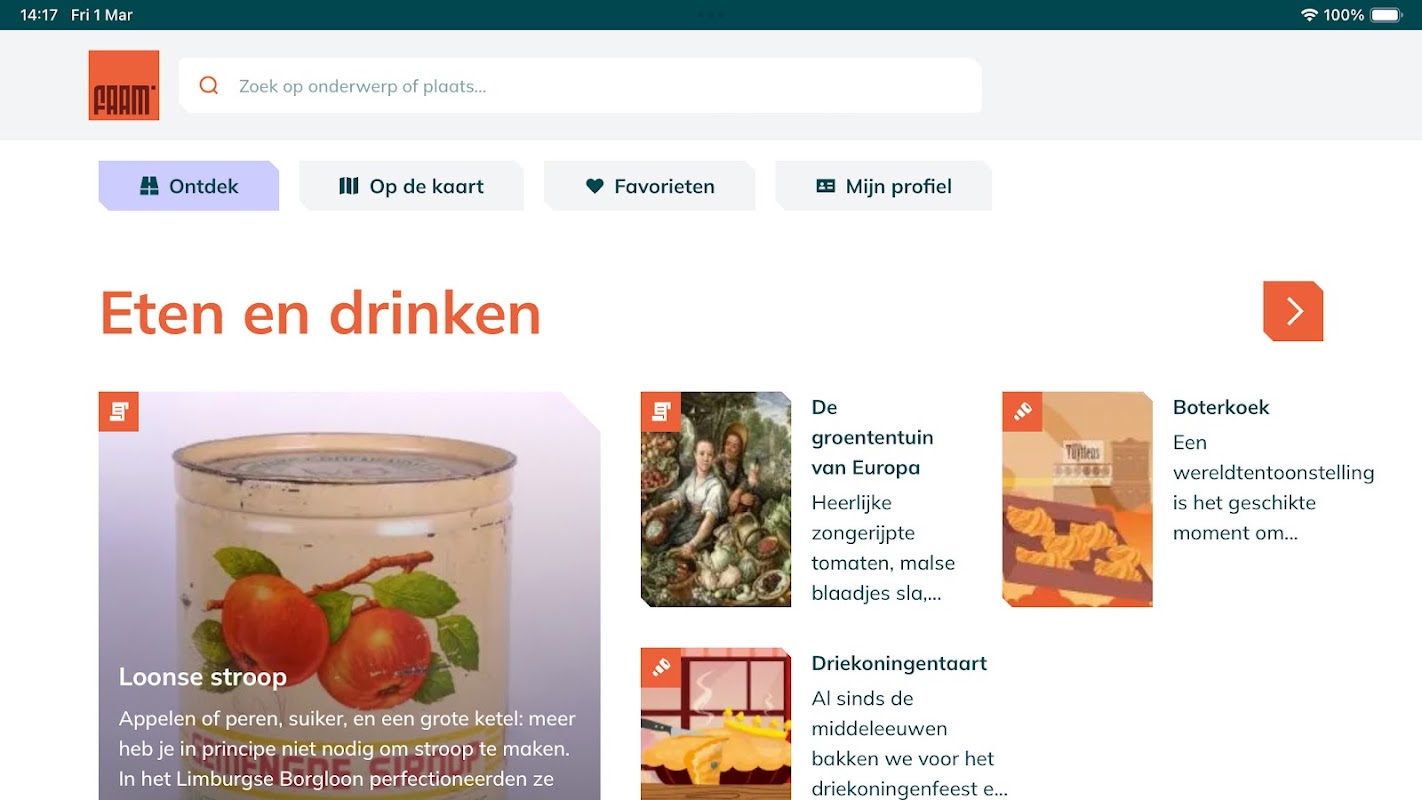Tap the orange next arrow button

point(1293,311)
